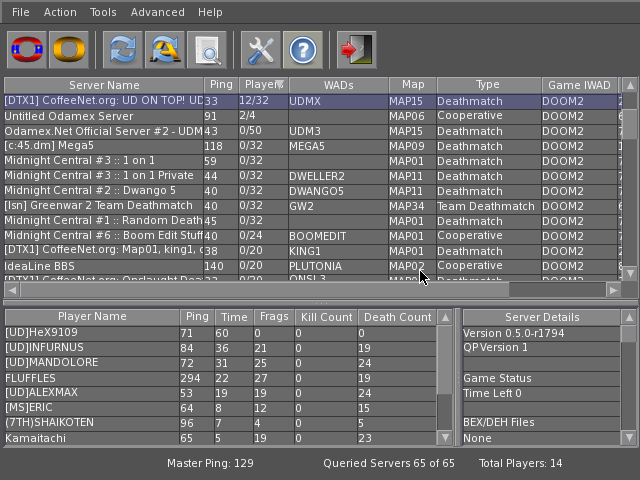Open the Tools menu

pyautogui.click(x=103, y=12)
